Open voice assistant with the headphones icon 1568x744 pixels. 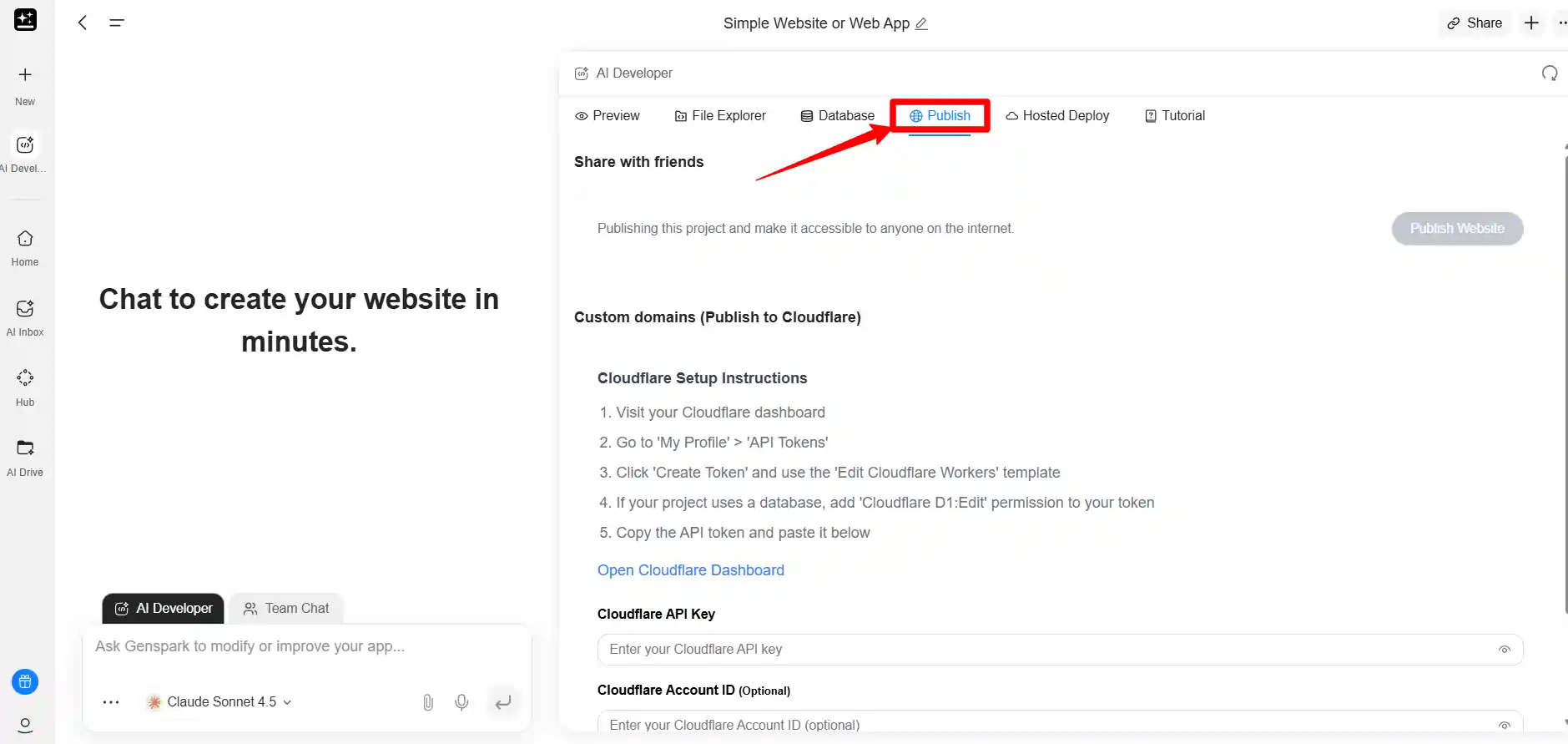pyautogui.click(x=1550, y=73)
